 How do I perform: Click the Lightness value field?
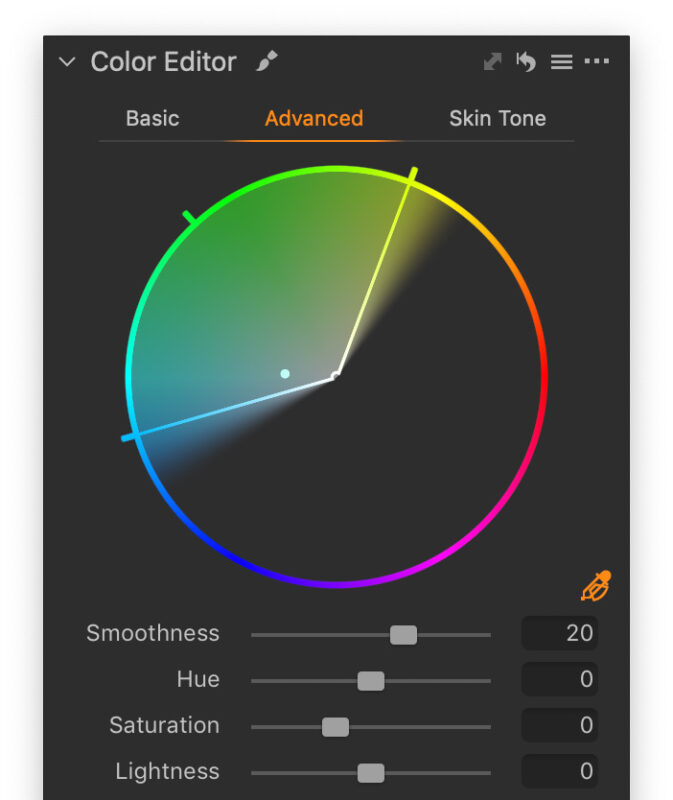[559, 771]
